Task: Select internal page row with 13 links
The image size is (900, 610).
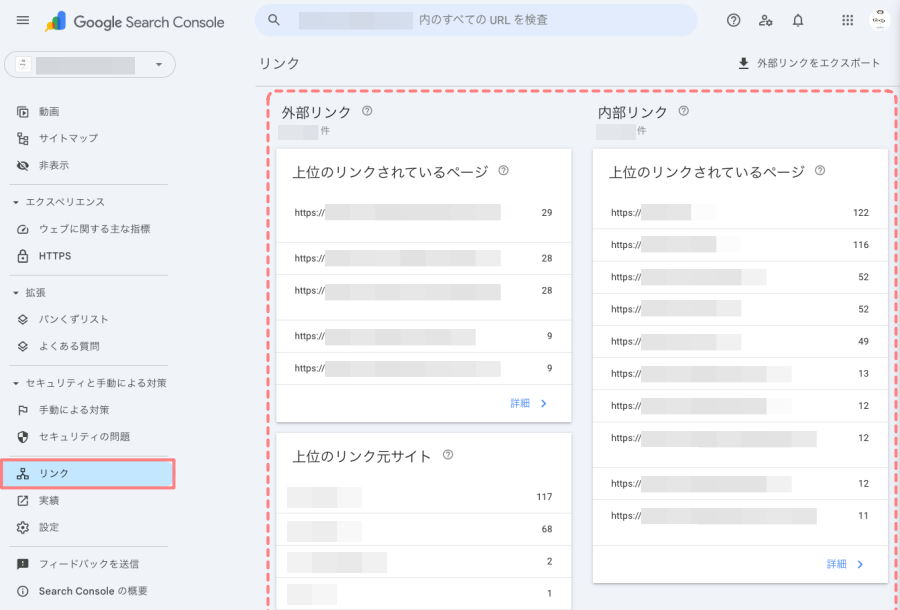Action: (x=740, y=374)
